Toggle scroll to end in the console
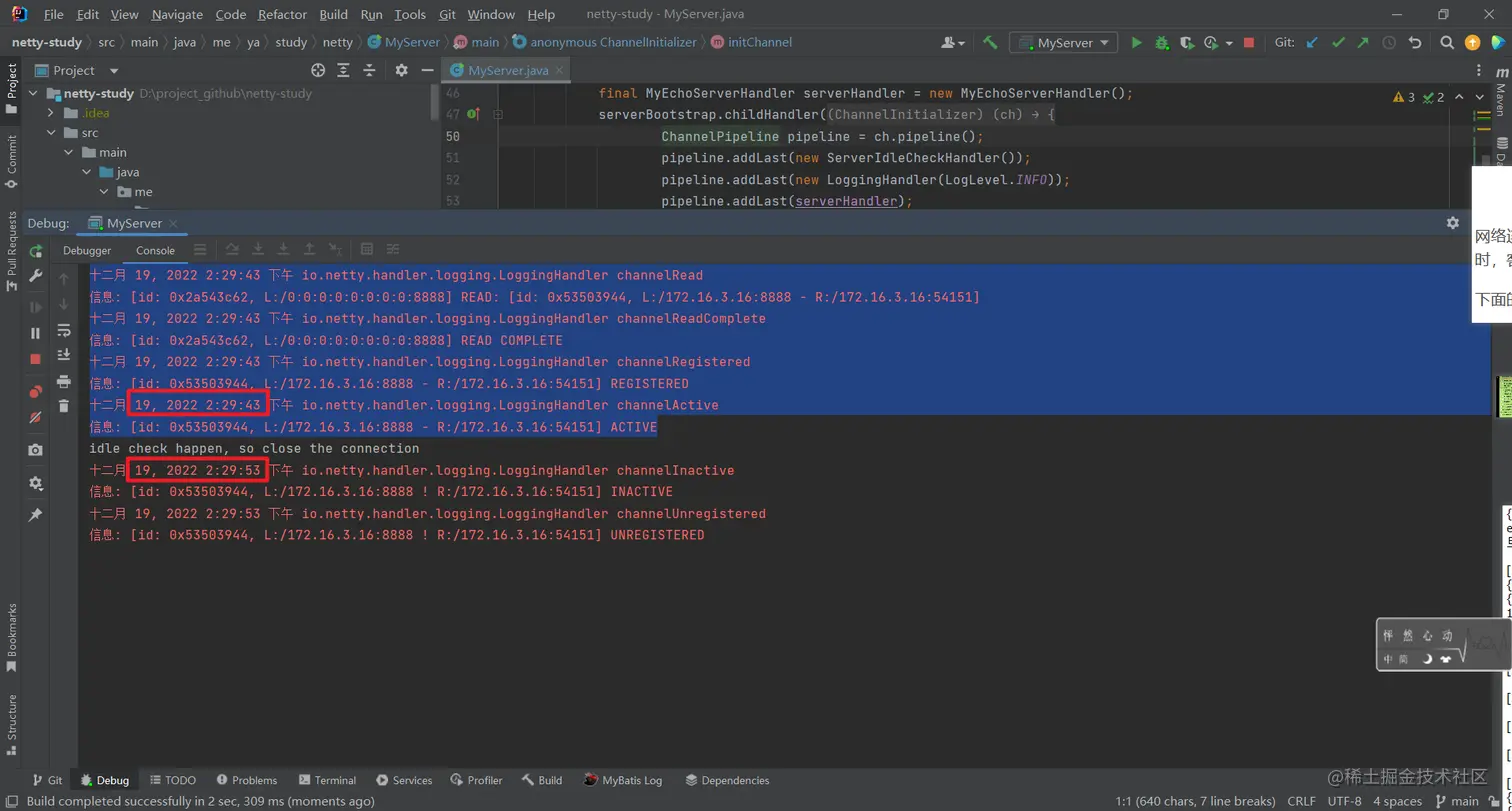 coord(64,355)
